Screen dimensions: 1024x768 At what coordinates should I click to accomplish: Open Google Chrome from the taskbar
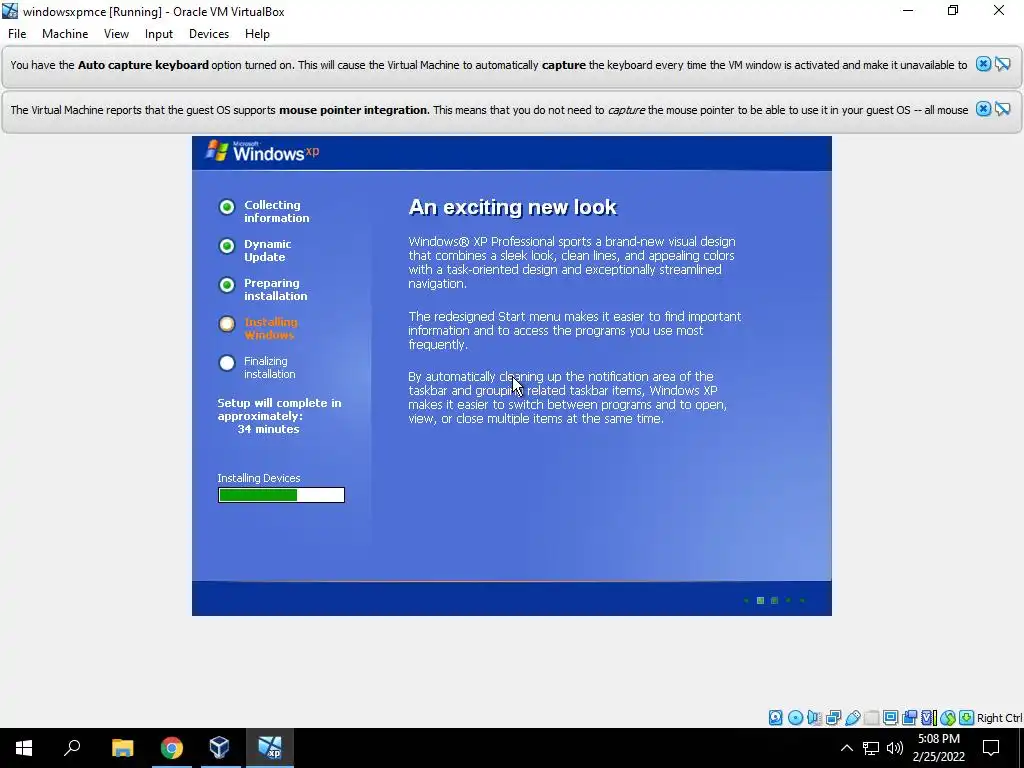171,748
